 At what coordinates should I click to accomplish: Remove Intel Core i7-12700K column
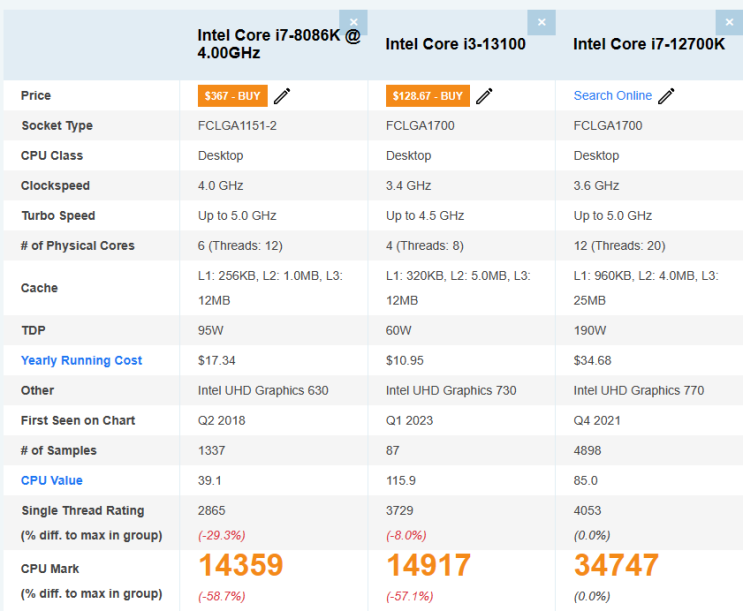729,22
